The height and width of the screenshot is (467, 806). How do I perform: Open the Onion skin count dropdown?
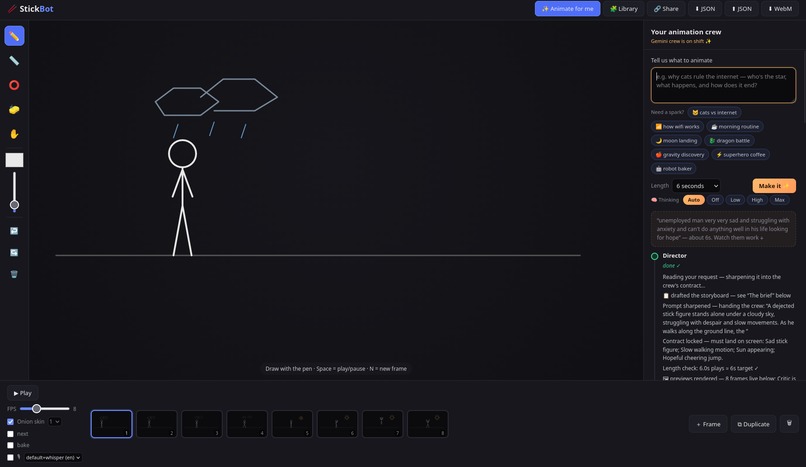54,422
